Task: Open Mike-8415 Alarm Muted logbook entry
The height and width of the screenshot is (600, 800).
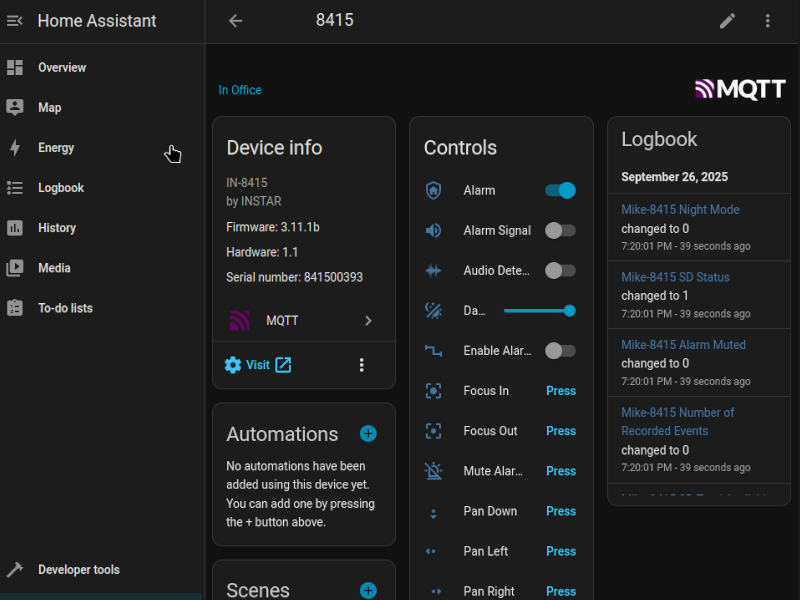Action: pos(683,345)
